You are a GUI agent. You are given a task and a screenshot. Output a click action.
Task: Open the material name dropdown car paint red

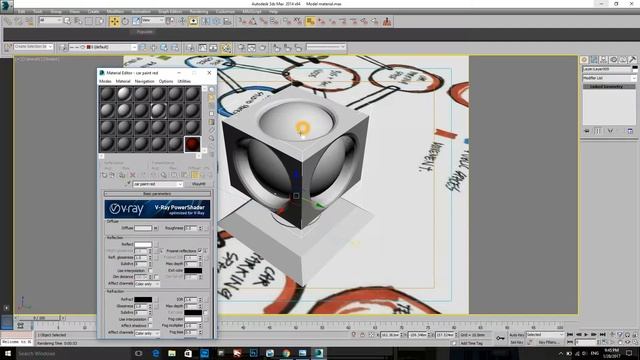pos(158,184)
